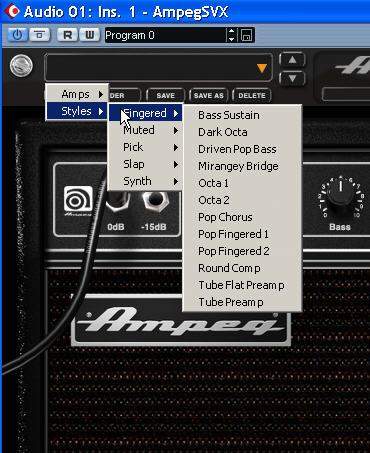The image size is (370, 453).
Task: Expand the Amps submenu
Action: point(77,94)
